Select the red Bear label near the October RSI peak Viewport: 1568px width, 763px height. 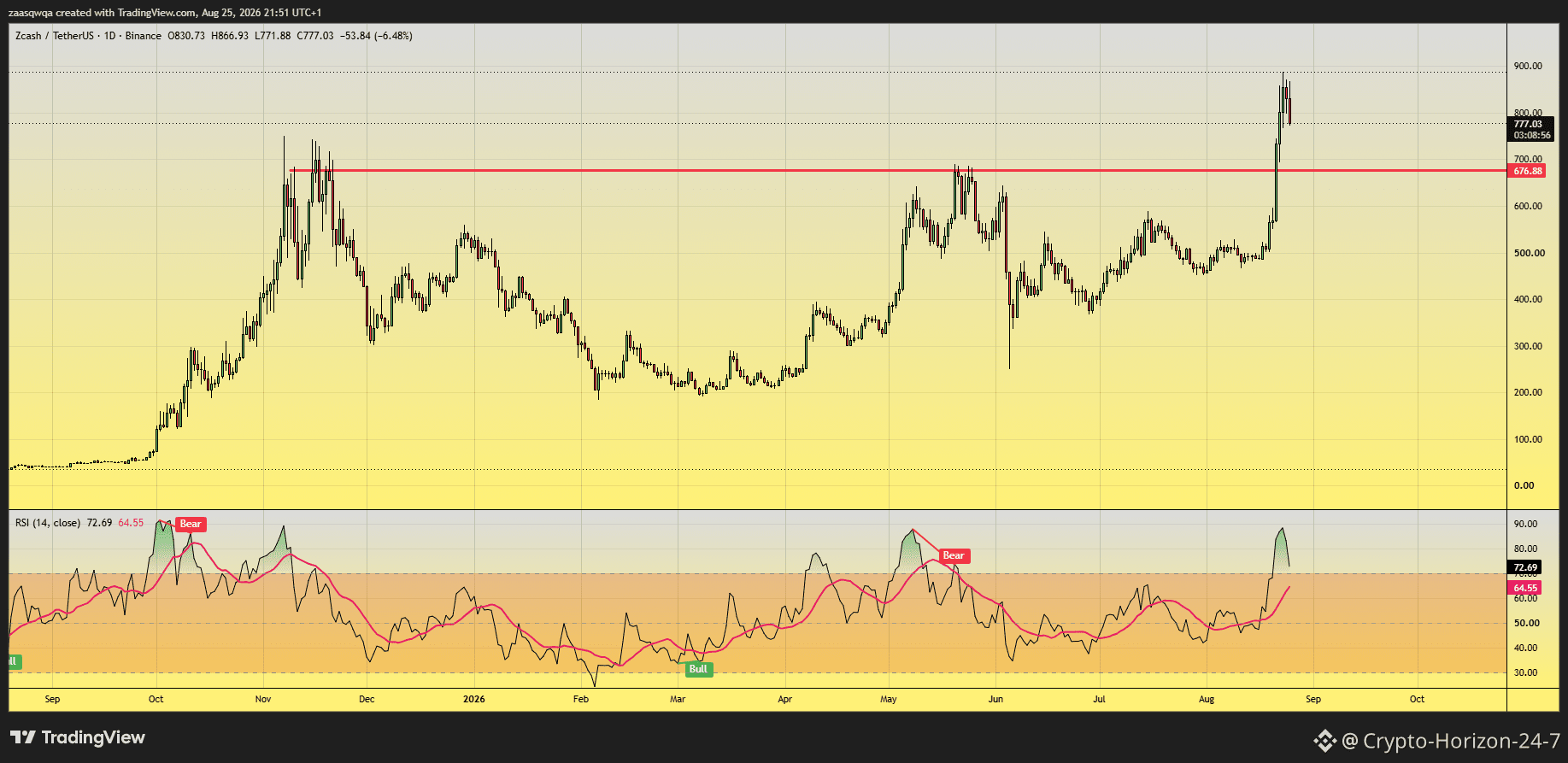[x=191, y=525]
